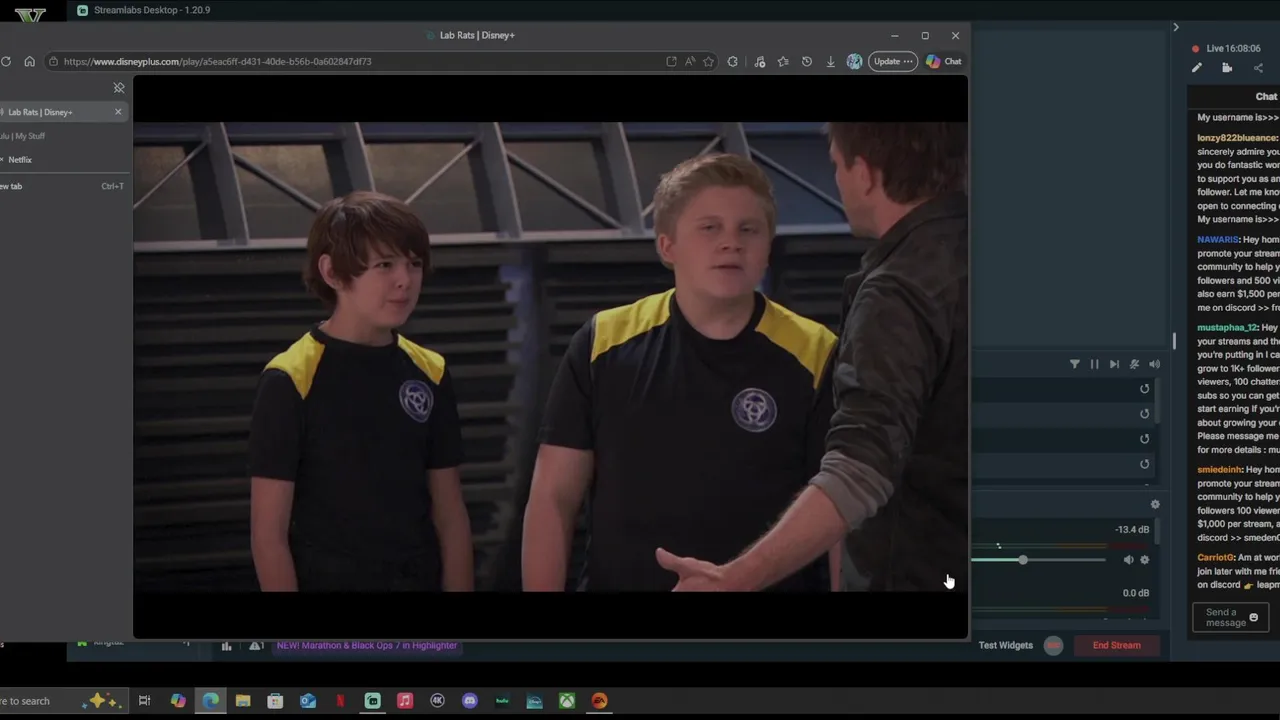Replay the third event in list
Viewport: 1280px width, 720px height.
pyautogui.click(x=1145, y=439)
